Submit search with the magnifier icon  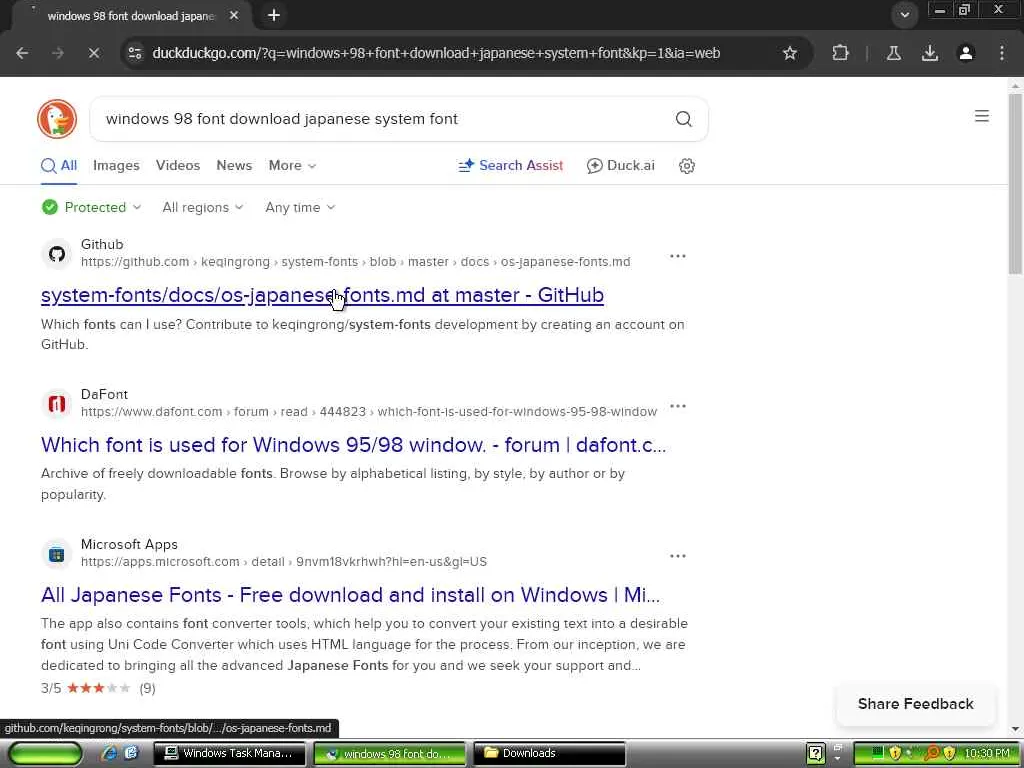tap(683, 119)
